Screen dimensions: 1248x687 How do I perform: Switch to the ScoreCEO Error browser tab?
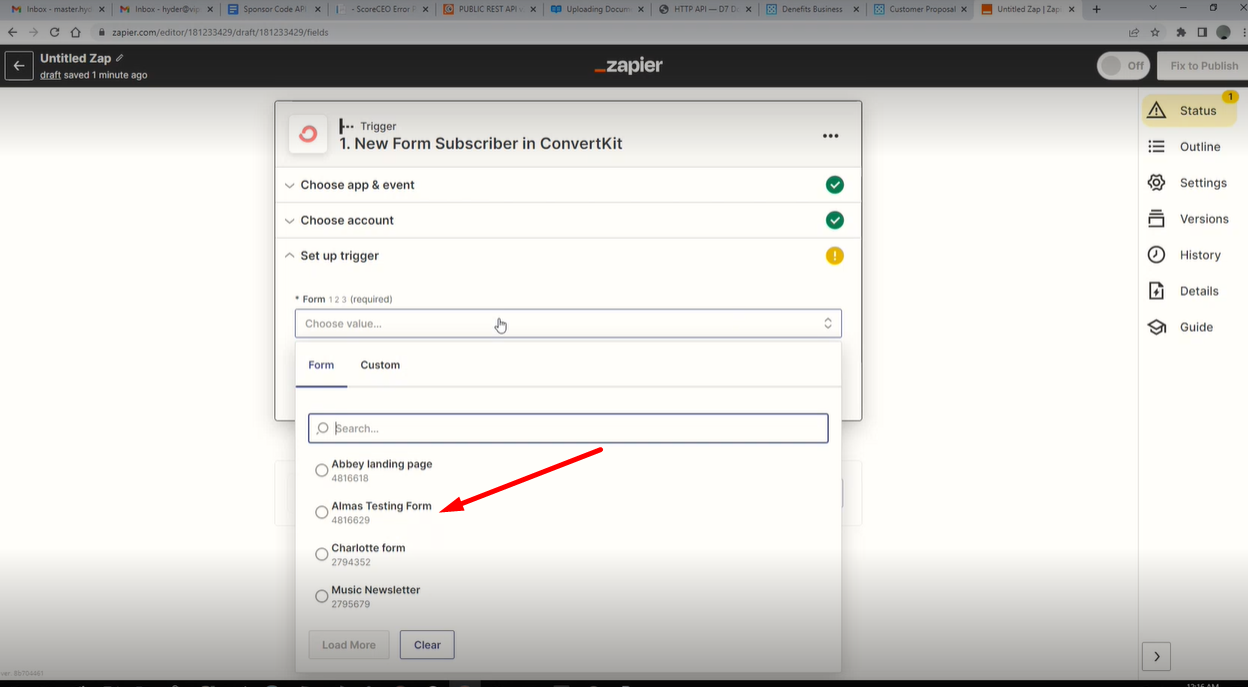(383, 9)
